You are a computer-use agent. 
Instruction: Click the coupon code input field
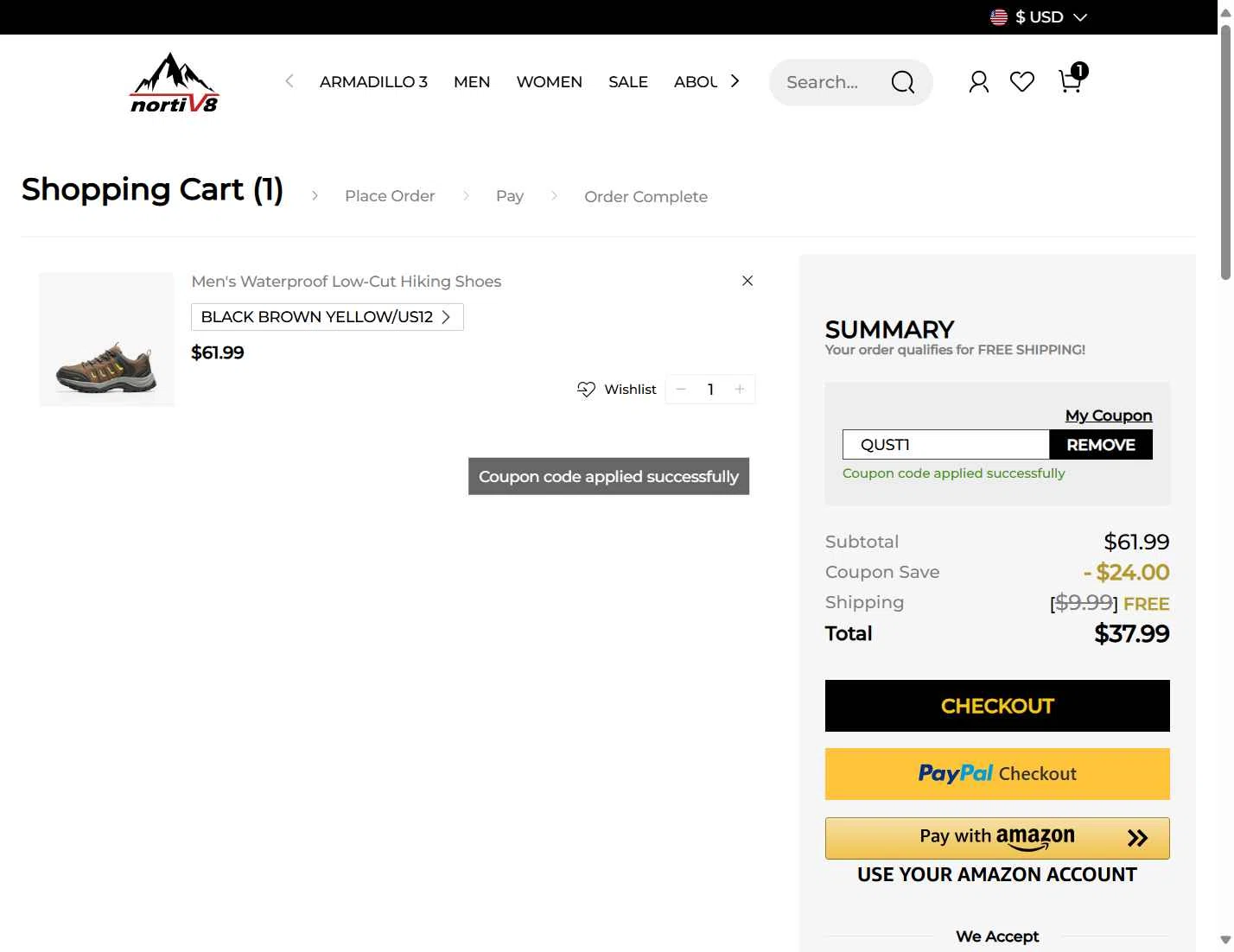point(945,445)
